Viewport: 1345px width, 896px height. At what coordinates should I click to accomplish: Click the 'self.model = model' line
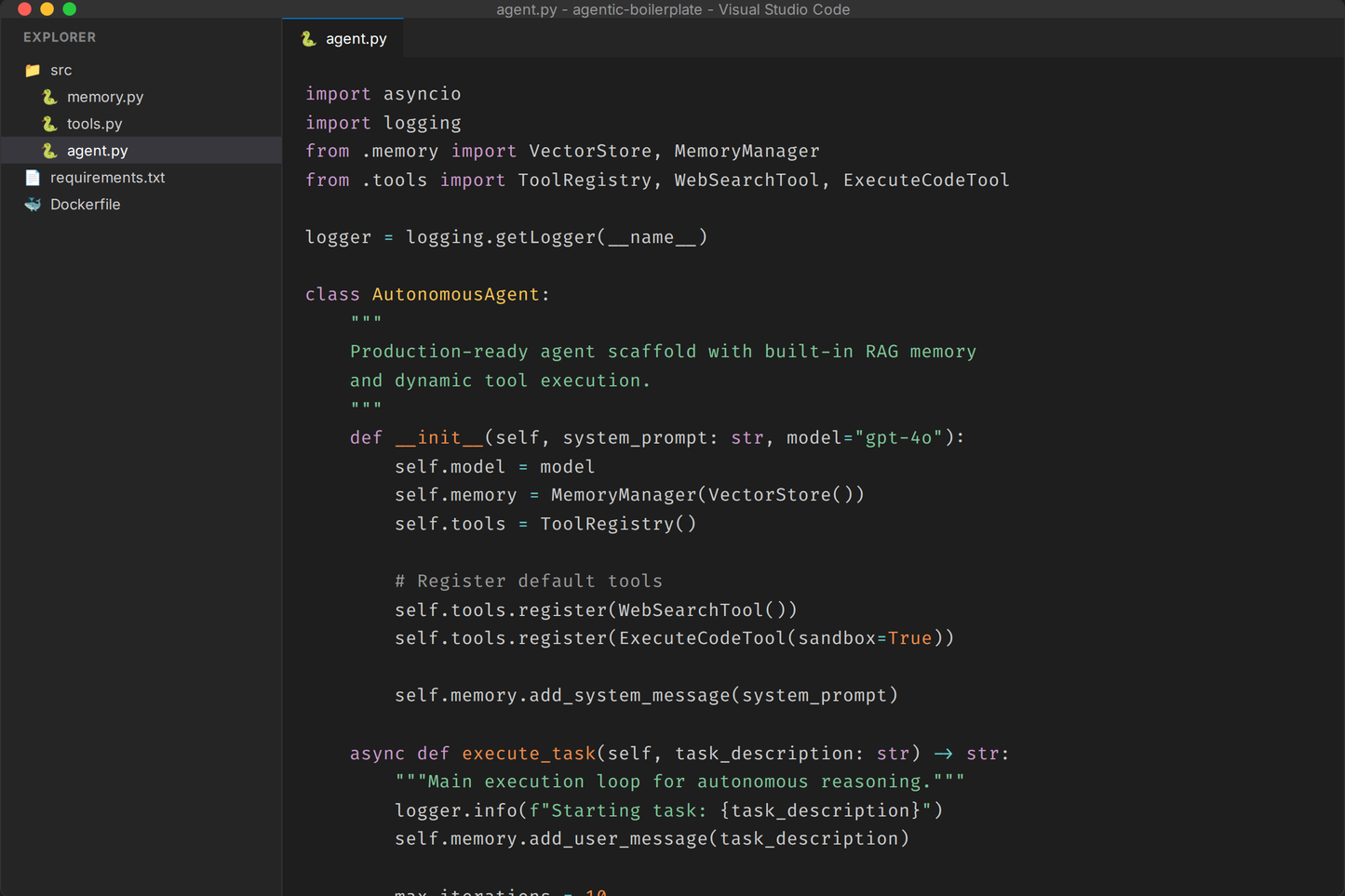(494, 467)
